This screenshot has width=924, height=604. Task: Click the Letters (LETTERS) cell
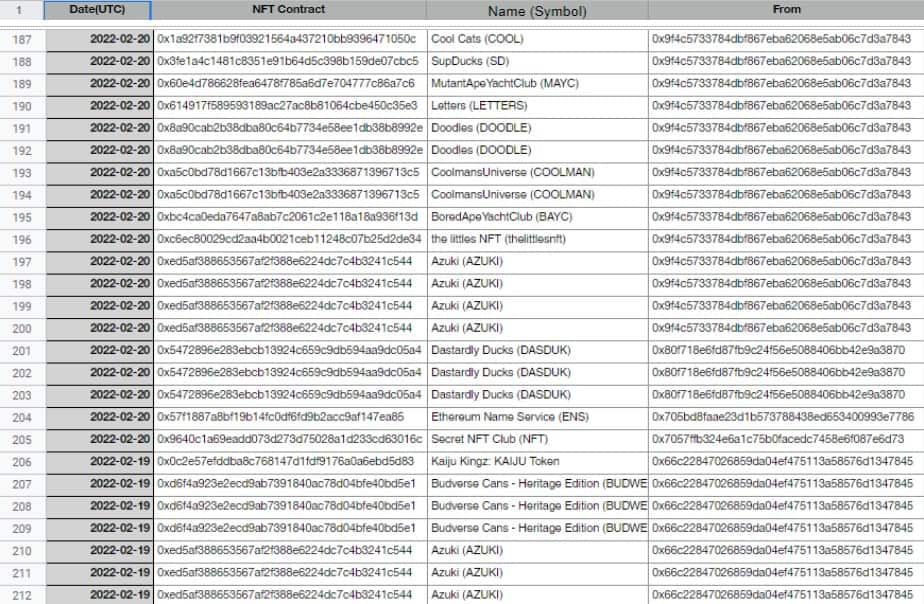[x=537, y=106]
